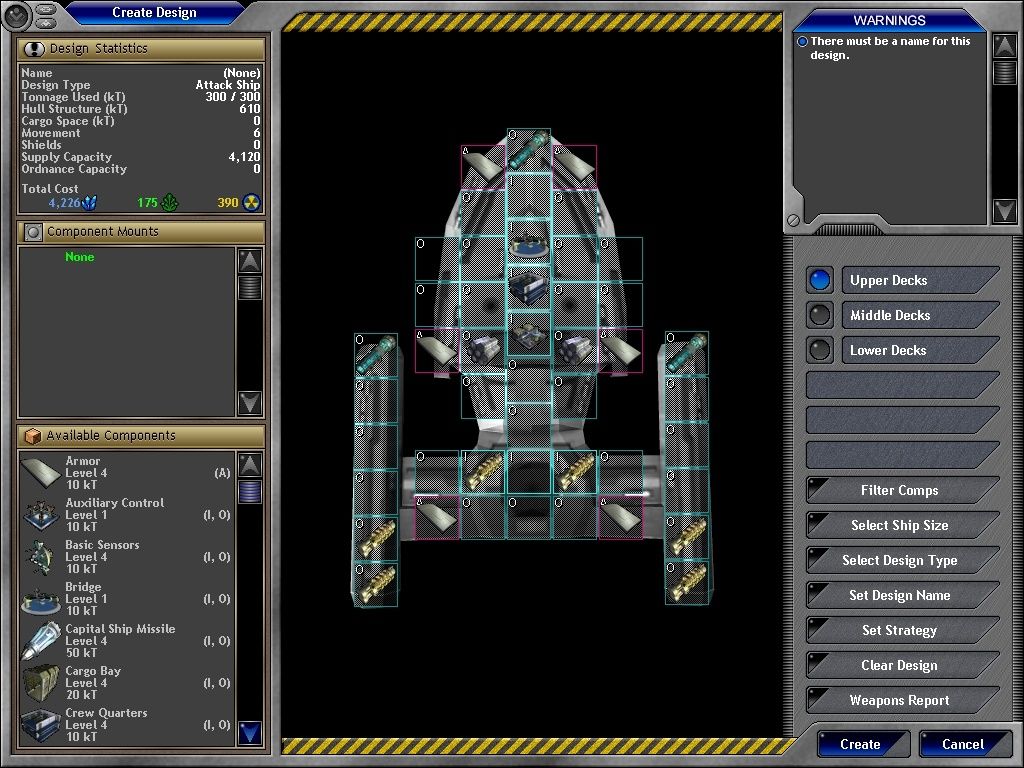The image size is (1024, 768).
Task: Choose the Basic Sensors component icon
Action: click(x=41, y=556)
